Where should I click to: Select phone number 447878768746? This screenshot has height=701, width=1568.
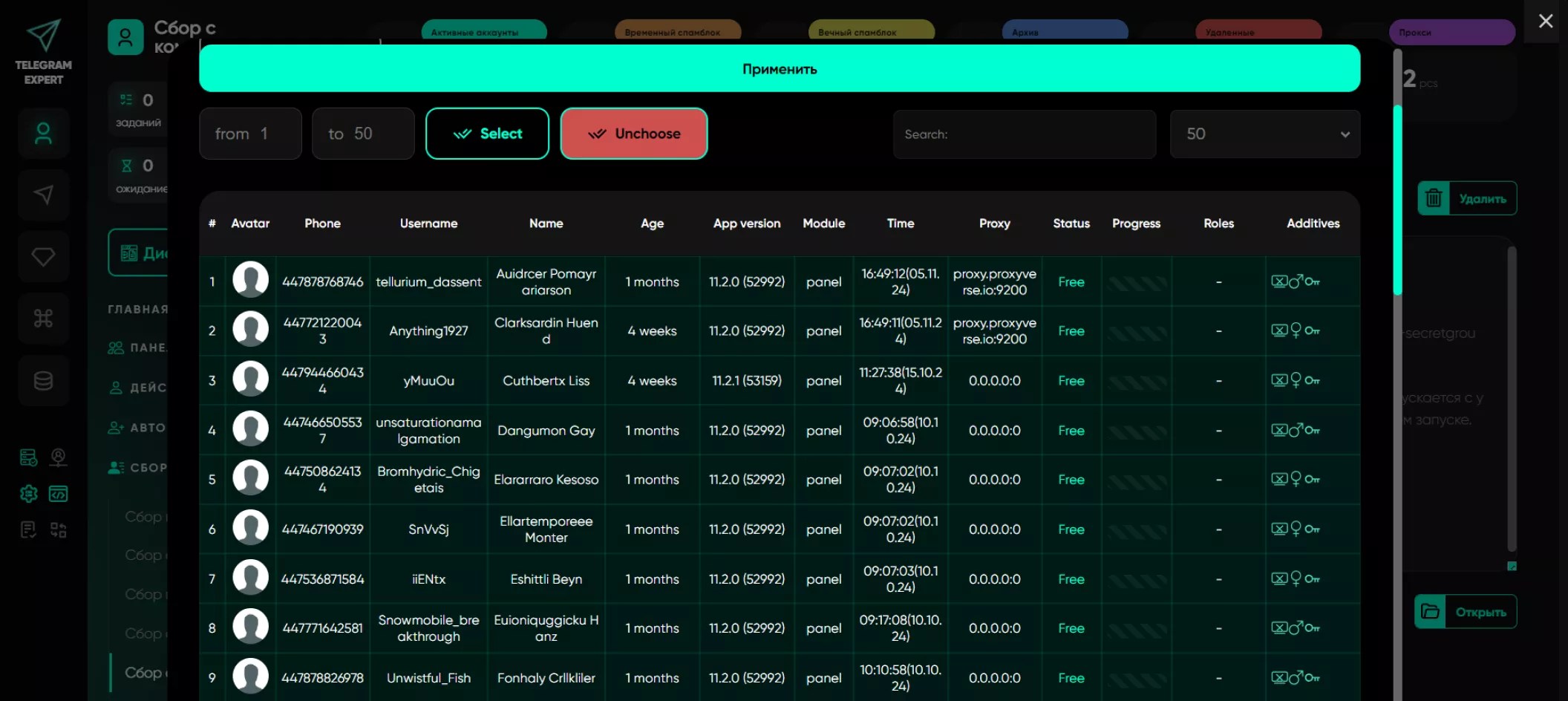click(x=322, y=282)
